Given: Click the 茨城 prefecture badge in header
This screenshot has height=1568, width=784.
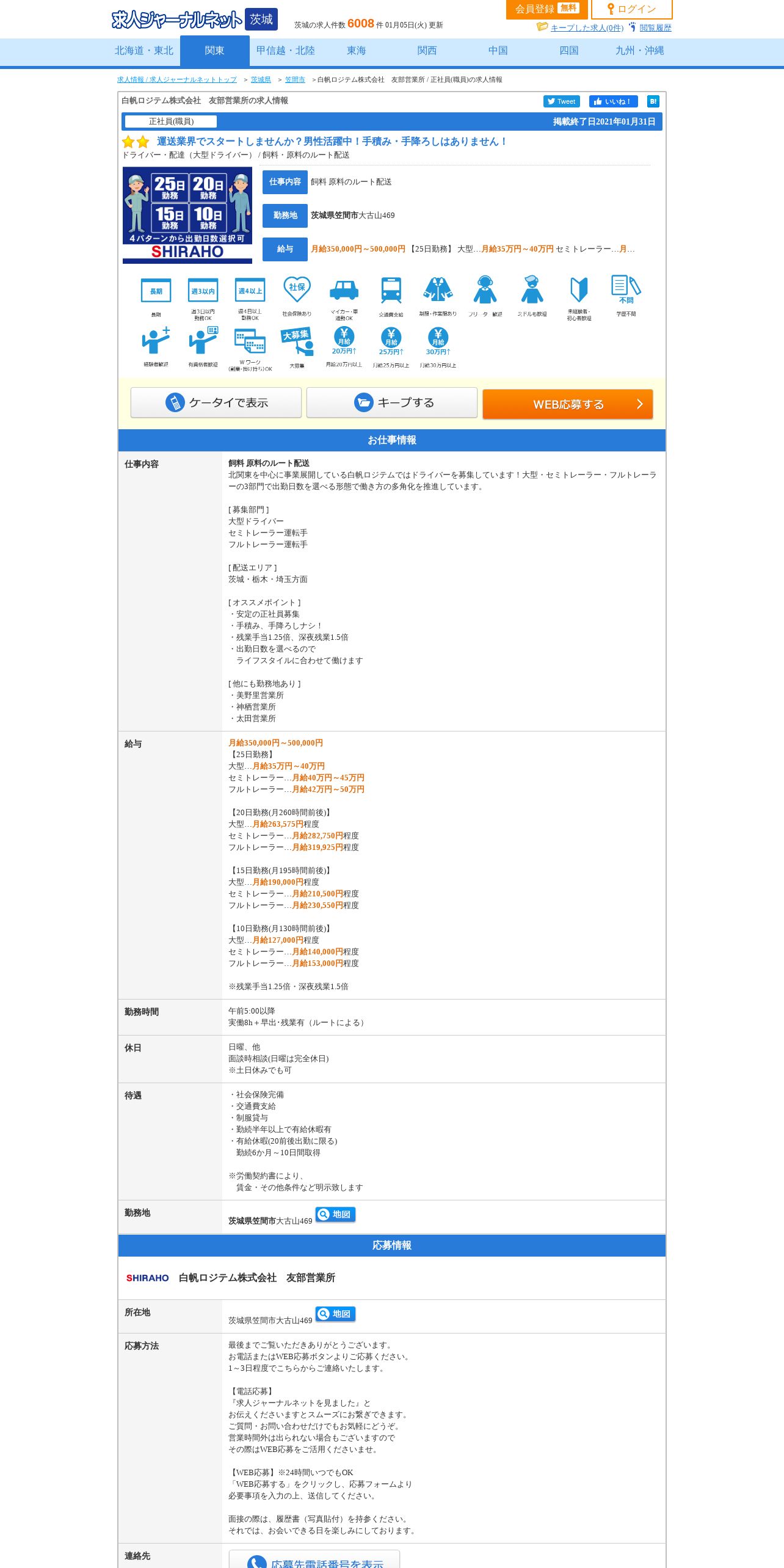Looking at the screenshot, I should click(261, 19).
